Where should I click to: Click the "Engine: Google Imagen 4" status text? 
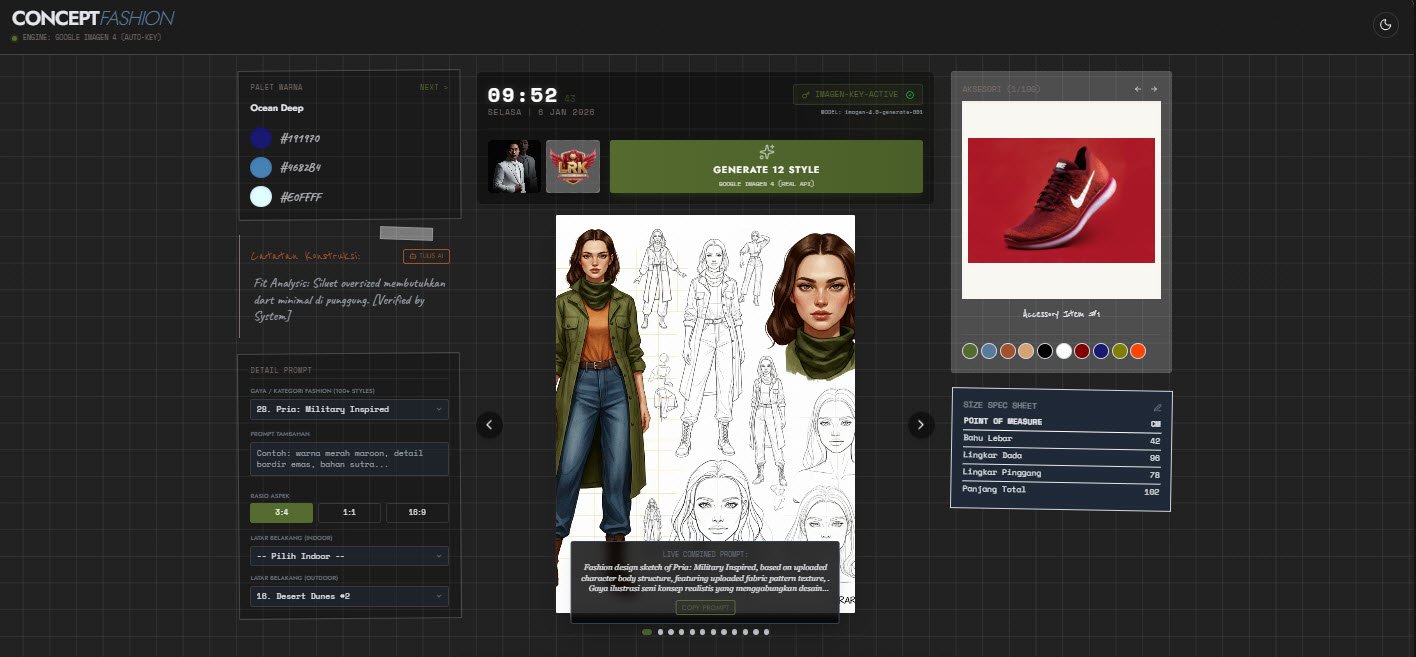click(x=91, y=37)
